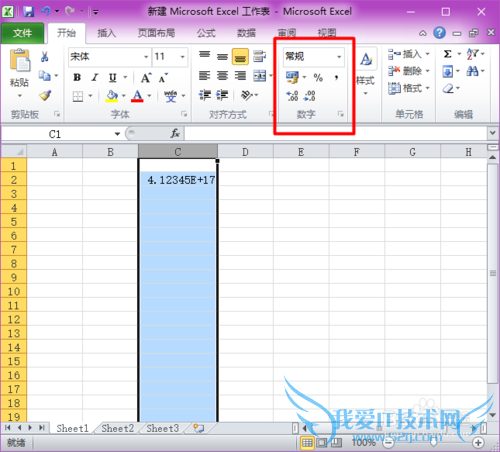Center text horizontally

pos(222,76)
